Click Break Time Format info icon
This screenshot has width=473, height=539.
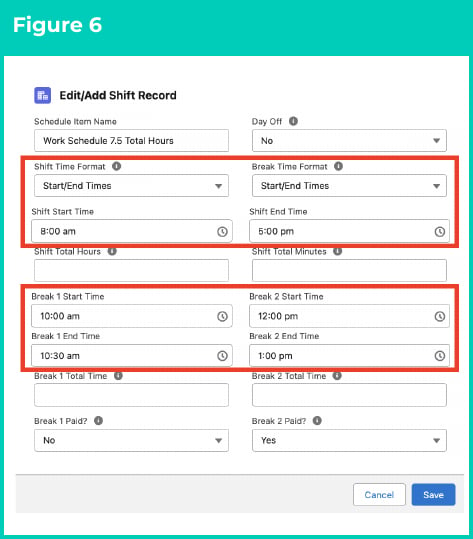[339, 166]
